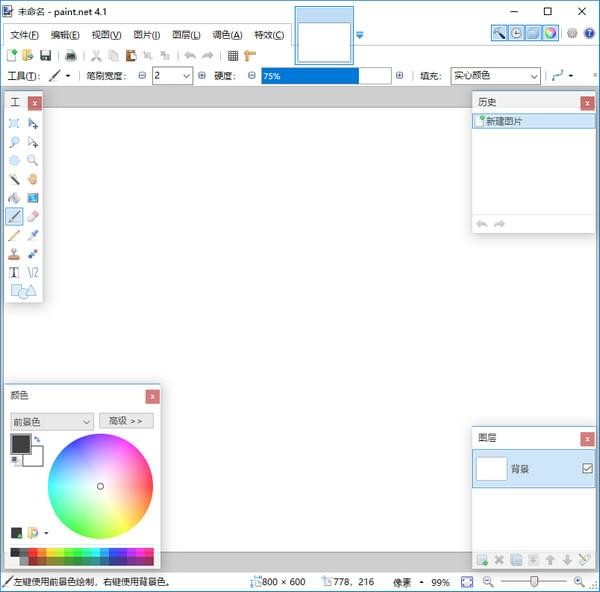Select the Magic Wand tool
The width and height of the screenshot is (600, 592).
point(14,179)
